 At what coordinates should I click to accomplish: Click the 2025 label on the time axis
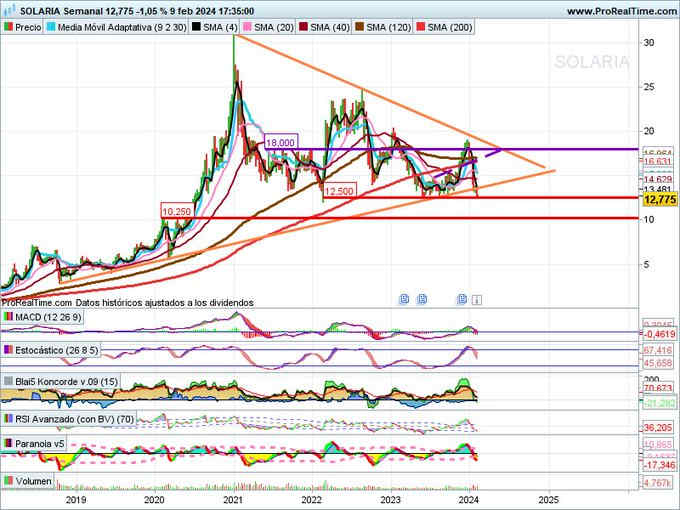549,500
